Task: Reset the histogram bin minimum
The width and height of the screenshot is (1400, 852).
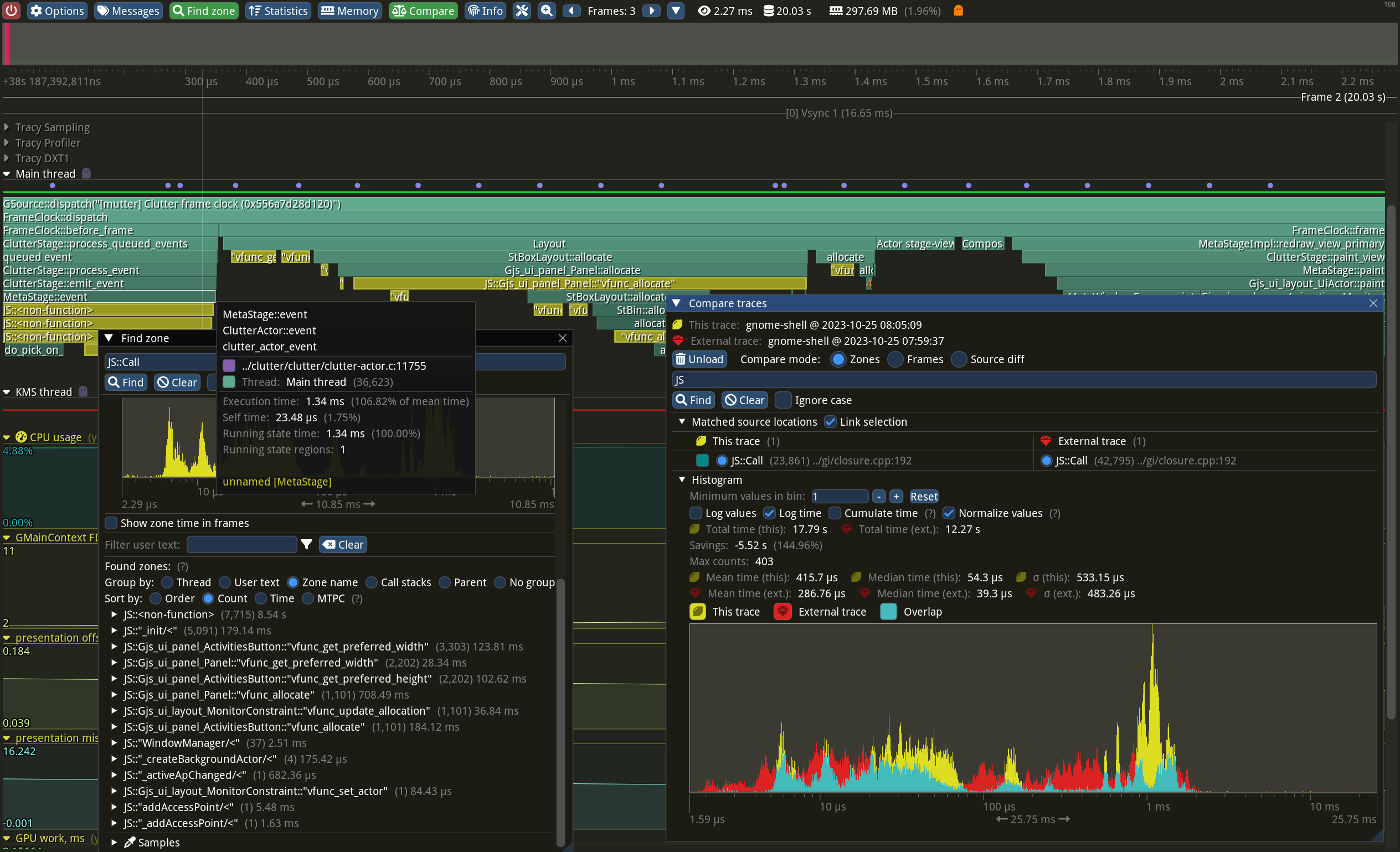Action: point(923,496)
